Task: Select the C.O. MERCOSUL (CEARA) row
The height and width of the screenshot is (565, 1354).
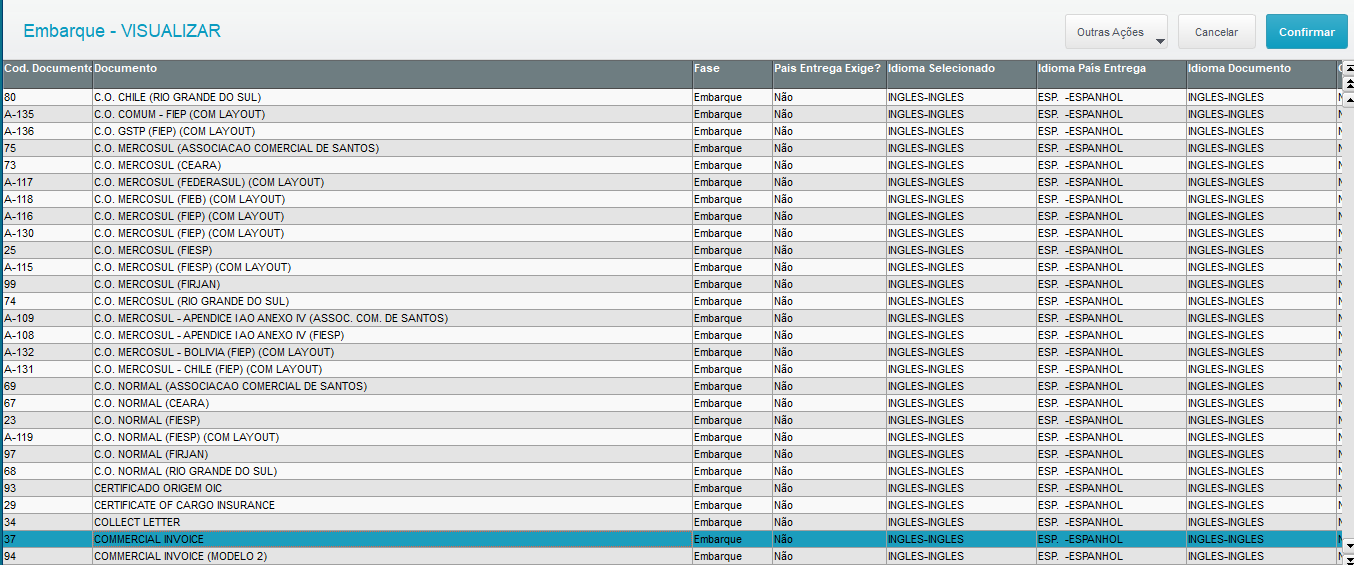Action: tap(670, 165)
